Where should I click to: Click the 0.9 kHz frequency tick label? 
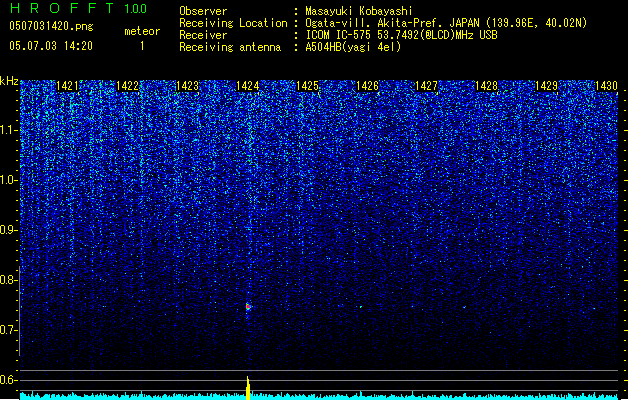[x=9, y=230]
